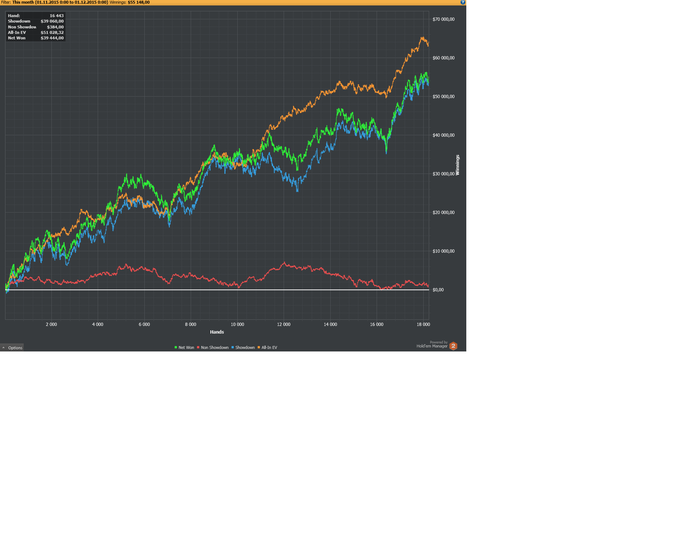Click the 12 000 x-axis label

click(284, 324)
